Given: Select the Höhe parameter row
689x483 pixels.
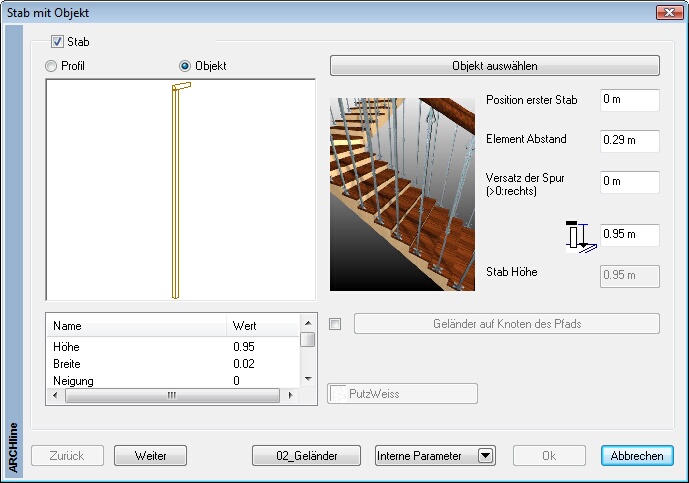Looking at the screenshot, I should (174, 347).
